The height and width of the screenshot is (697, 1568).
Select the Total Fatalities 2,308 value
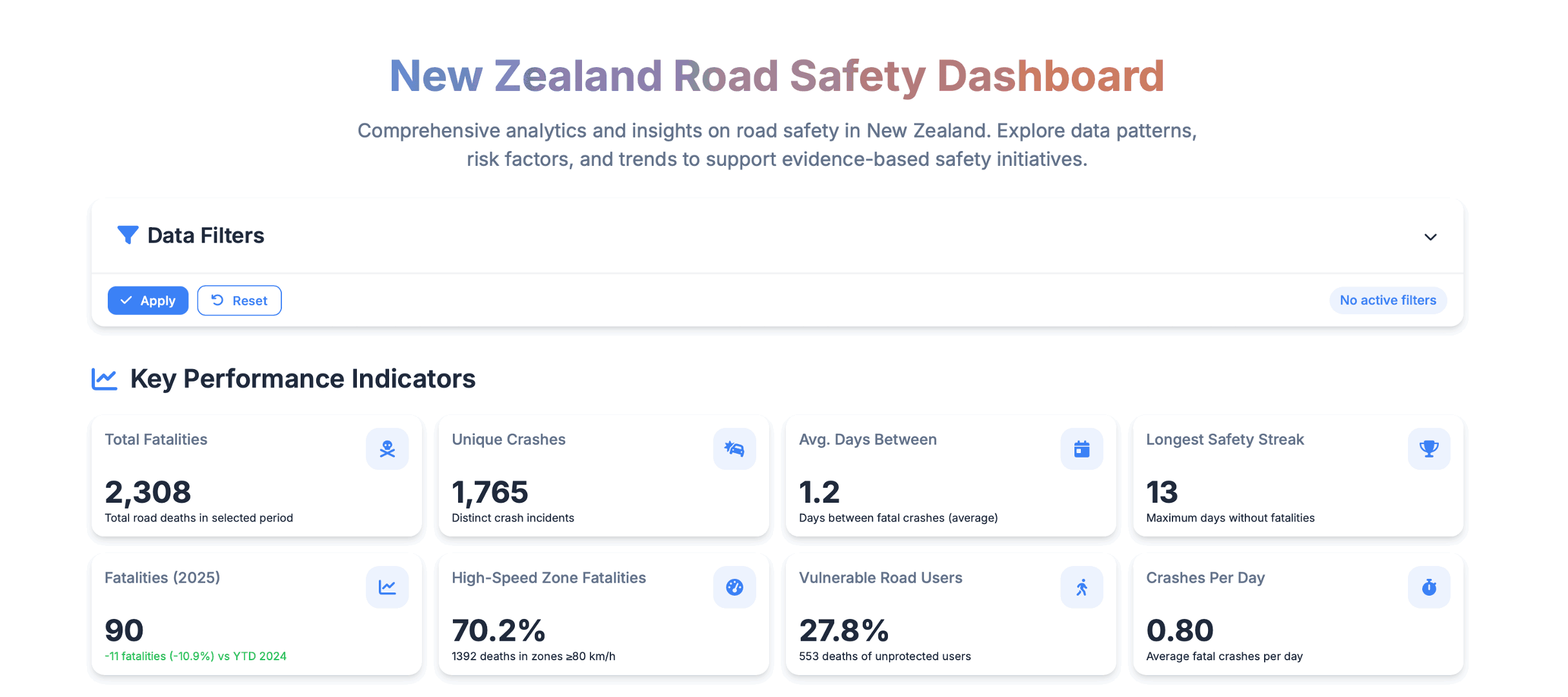148,492
